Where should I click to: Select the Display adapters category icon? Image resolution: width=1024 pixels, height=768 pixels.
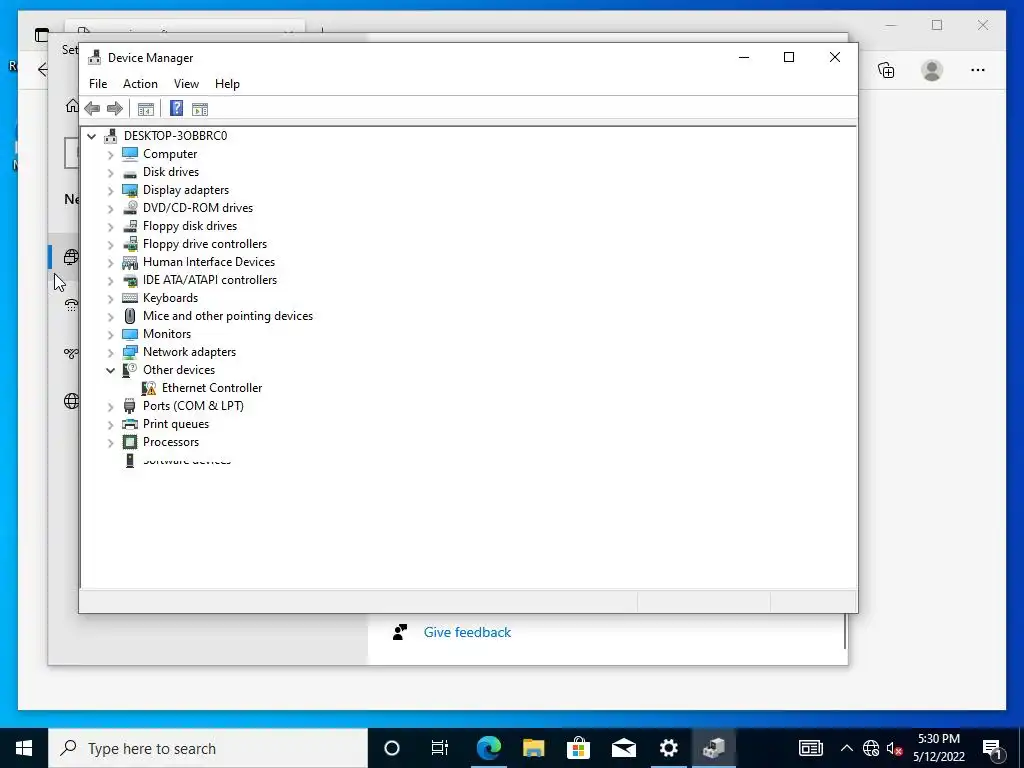(x=130, y=190)
